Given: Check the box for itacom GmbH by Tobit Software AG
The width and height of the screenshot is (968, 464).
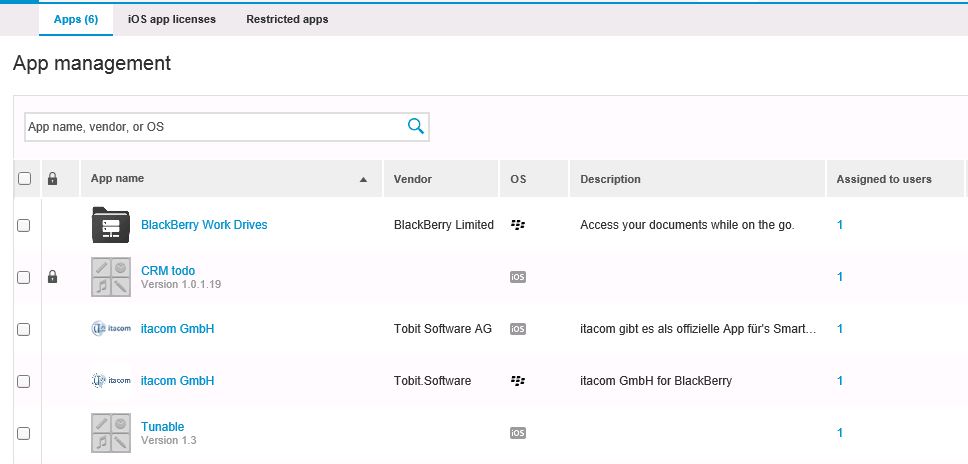Looking at the screenshot, I should 23,329.
